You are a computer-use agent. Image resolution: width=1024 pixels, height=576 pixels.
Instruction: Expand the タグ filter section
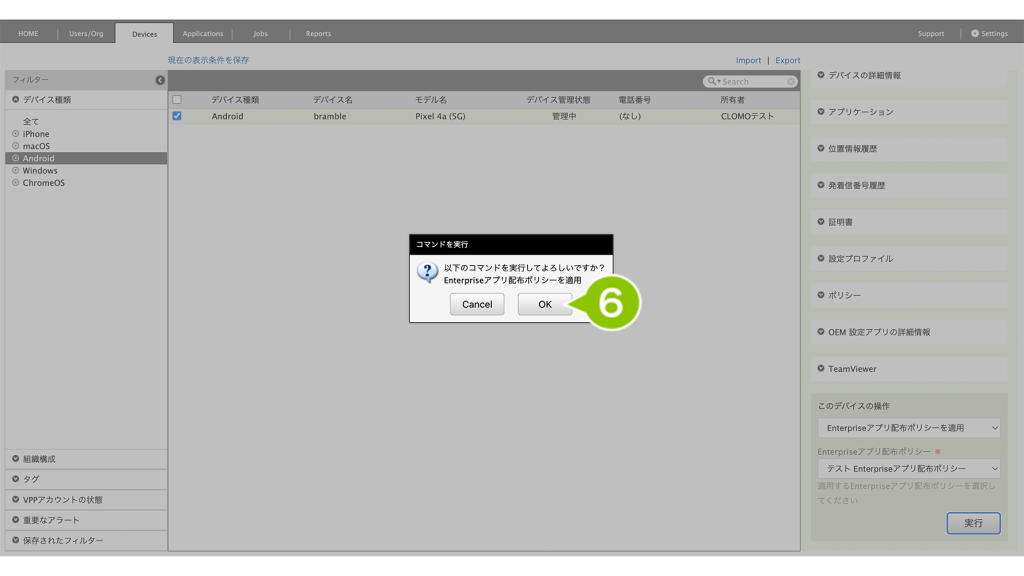point(86,479)
